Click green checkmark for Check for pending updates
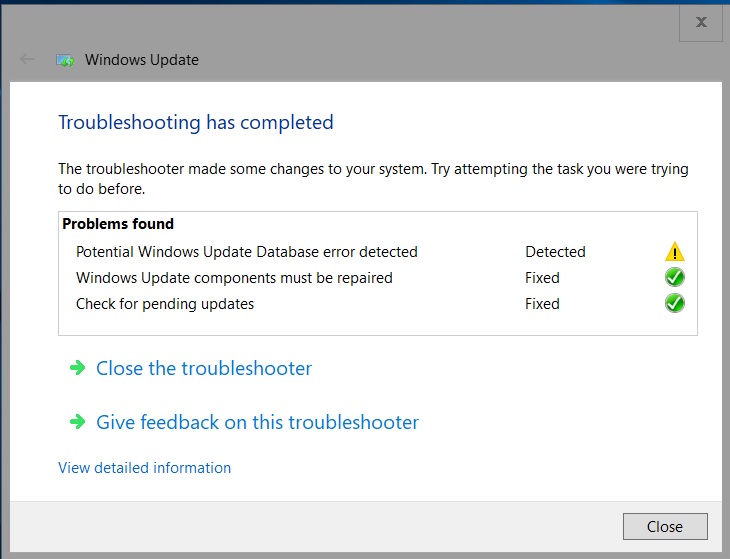The width and height of the screenshot is (730, 559). pos(675,303)
